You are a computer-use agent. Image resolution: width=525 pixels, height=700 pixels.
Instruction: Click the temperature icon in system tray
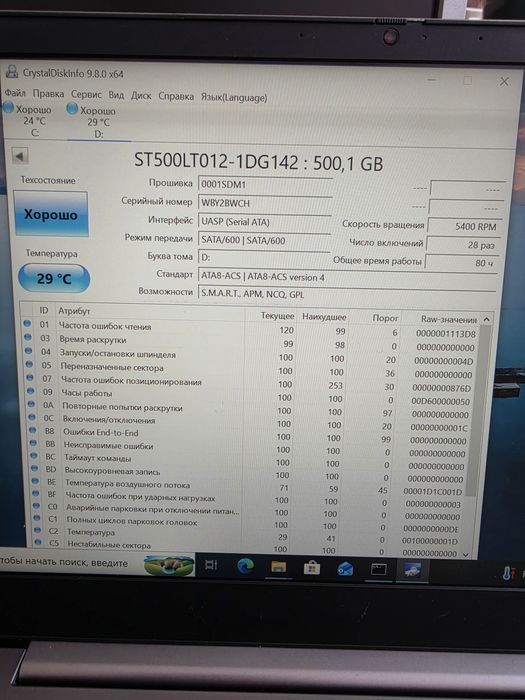(x=507, y=573)
